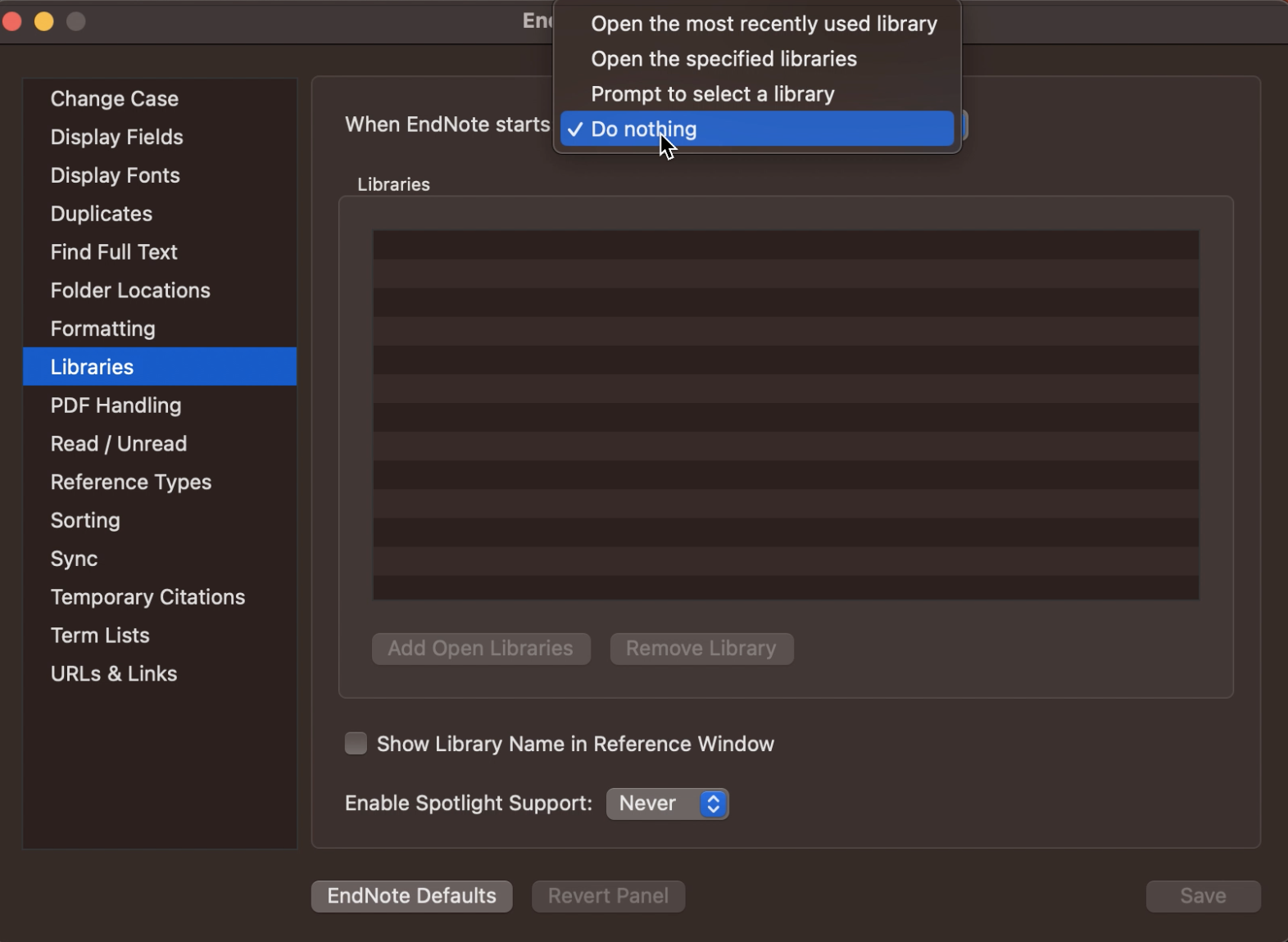The width and height of the screenshot is (1288, 942).
Task: Open URLs & Links preferences
Action: (113, 674)
